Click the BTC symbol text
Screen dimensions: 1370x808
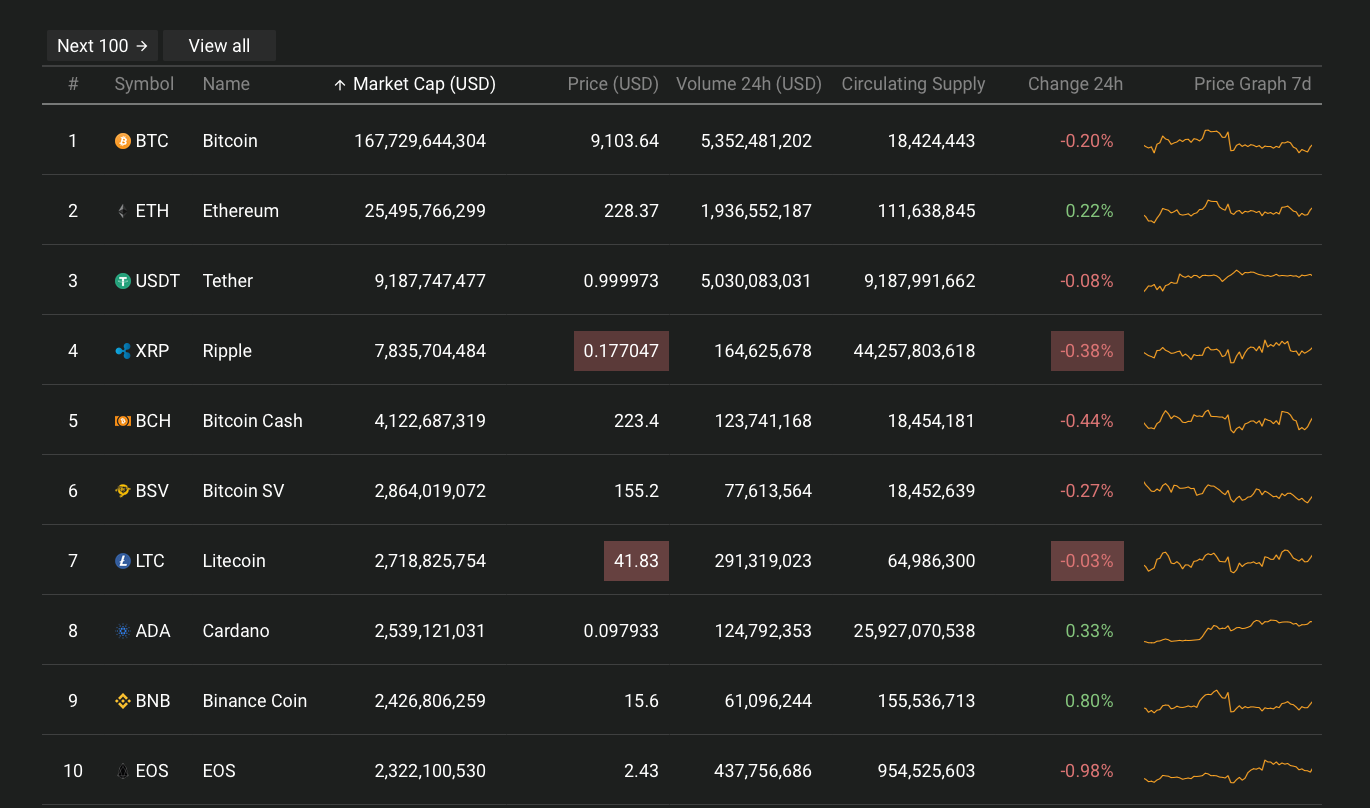[x=152, y=141]
